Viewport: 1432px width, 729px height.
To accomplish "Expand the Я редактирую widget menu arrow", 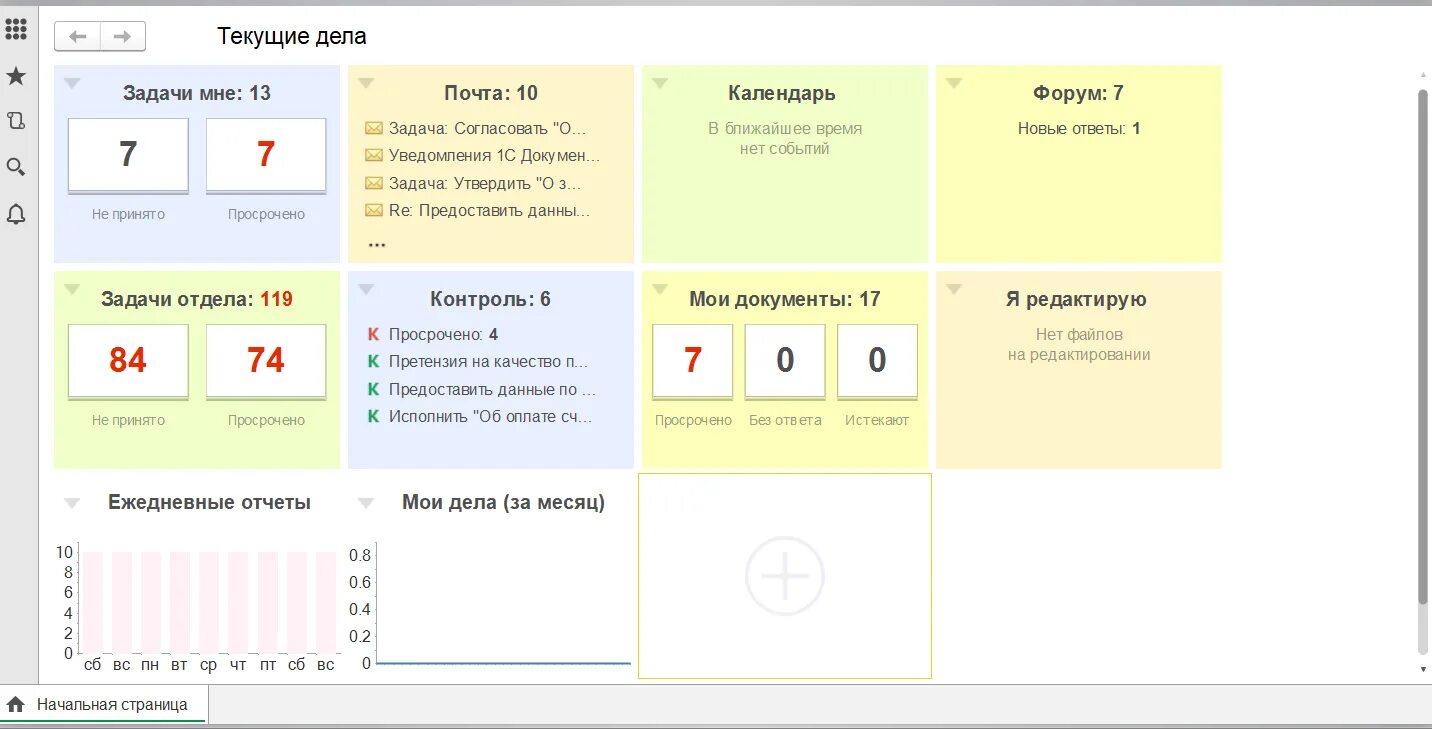I will click(954, 290).
